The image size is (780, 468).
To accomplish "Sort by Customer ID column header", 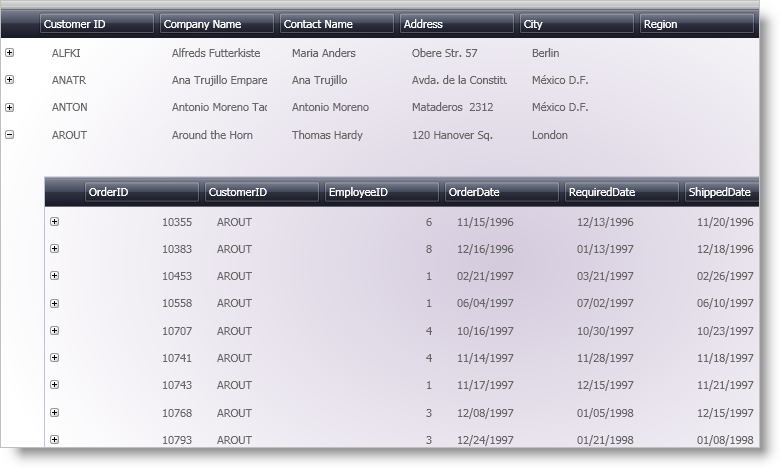I will click(97, 24).
